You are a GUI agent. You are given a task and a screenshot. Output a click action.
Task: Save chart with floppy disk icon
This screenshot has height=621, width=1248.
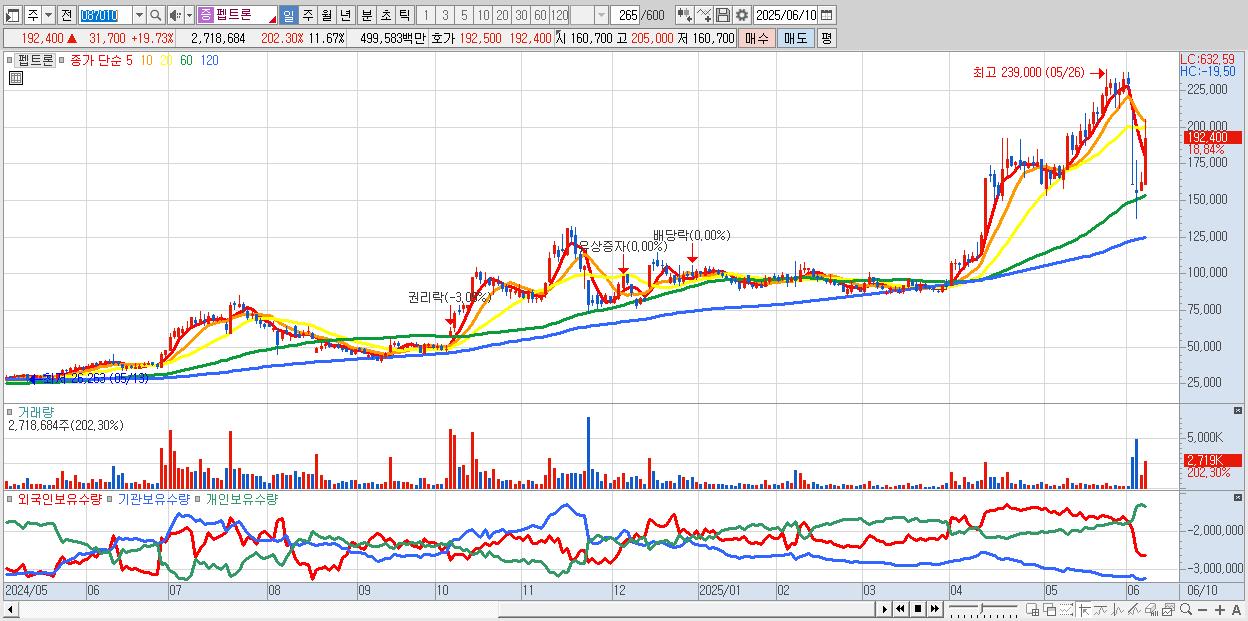point(722,15)
